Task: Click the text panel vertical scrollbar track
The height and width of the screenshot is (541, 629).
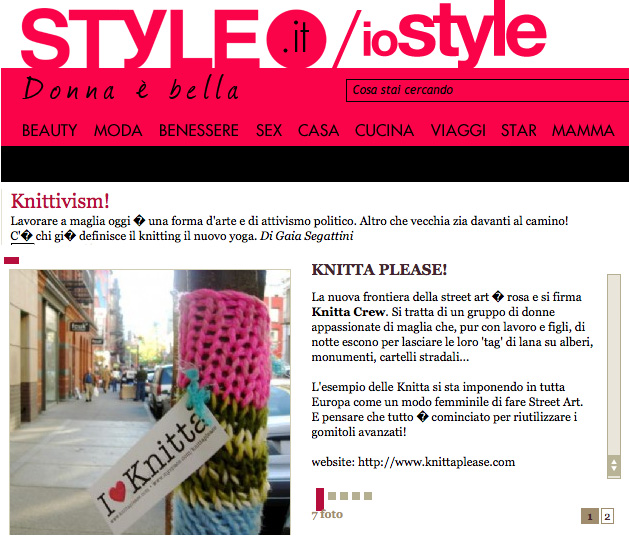Action: [614, 365]
